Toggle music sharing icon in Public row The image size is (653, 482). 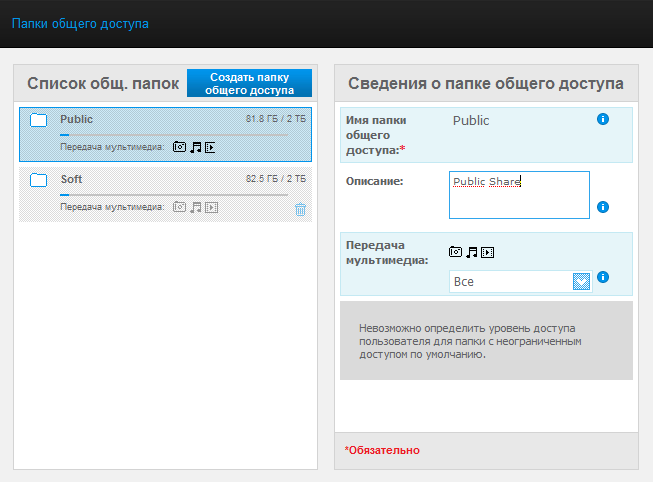coord(196,147)
